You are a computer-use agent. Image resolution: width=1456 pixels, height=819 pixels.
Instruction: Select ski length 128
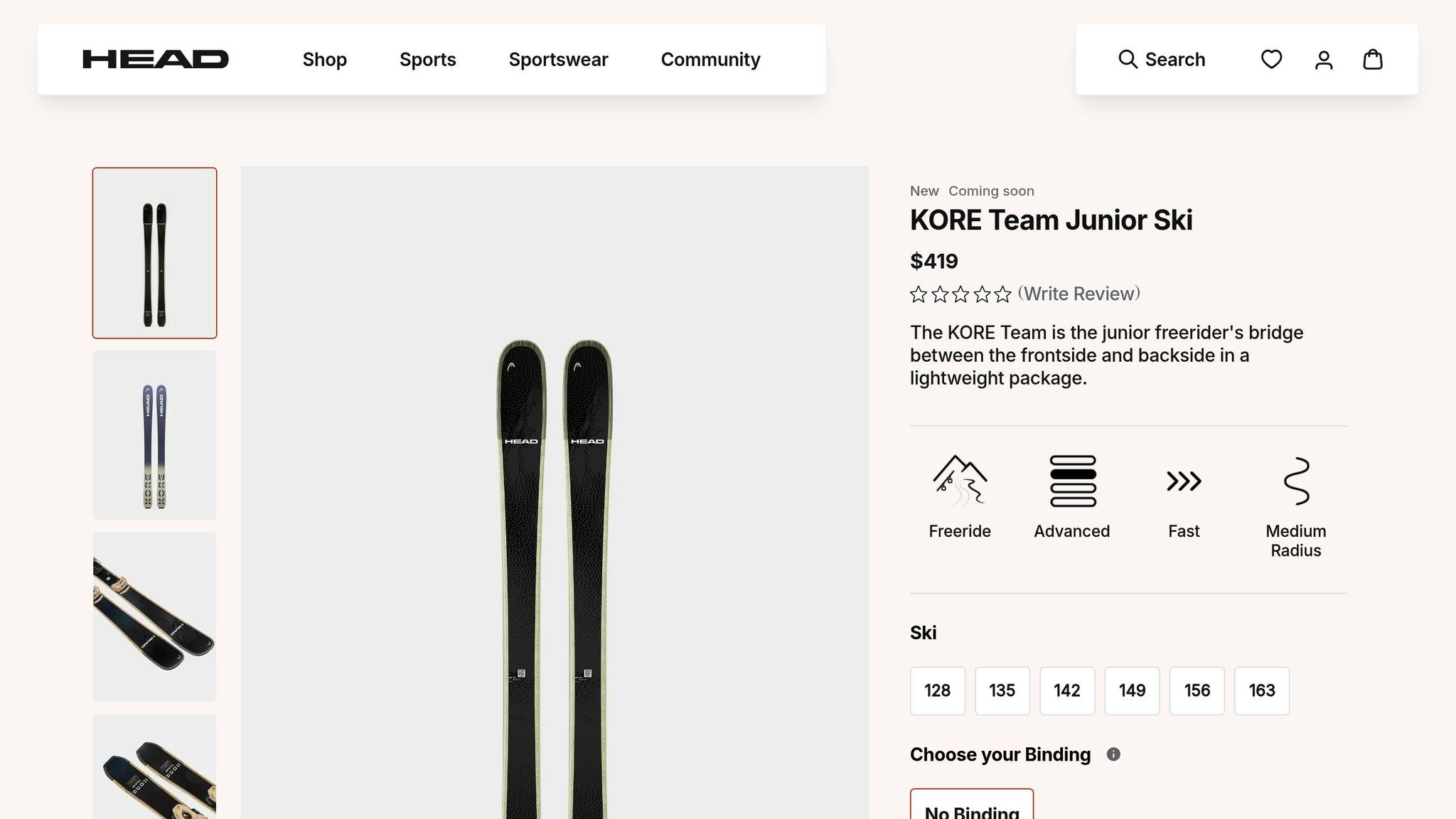coord(937,690)
